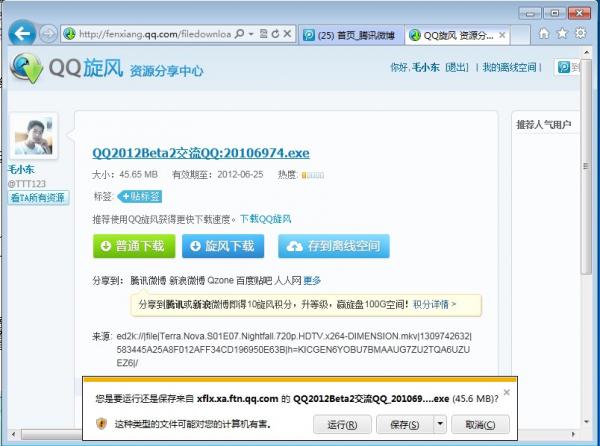The image size is (600, 446).
Task: Click the security shield warning icon
Action: coord(101,423)
